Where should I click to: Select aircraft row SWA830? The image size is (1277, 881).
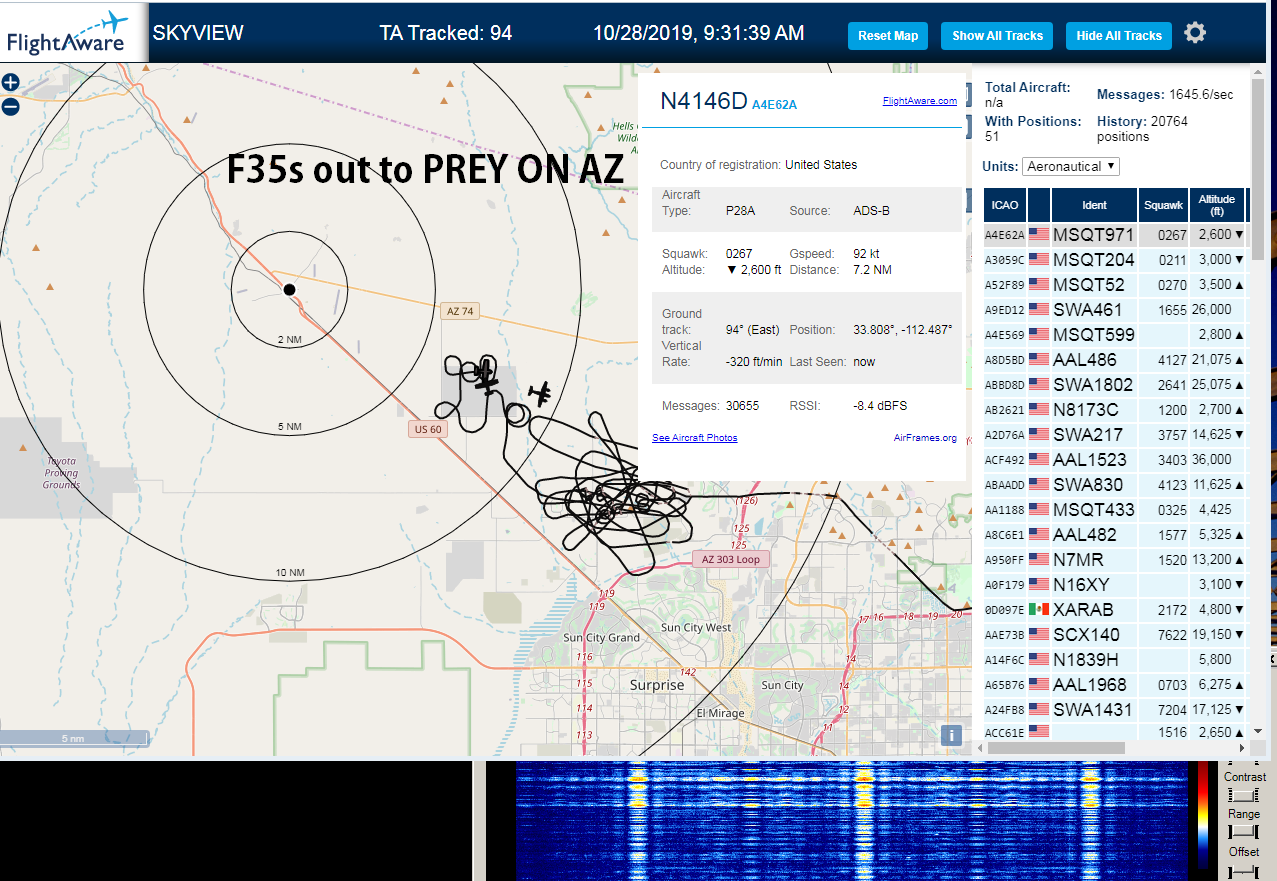1114,485
